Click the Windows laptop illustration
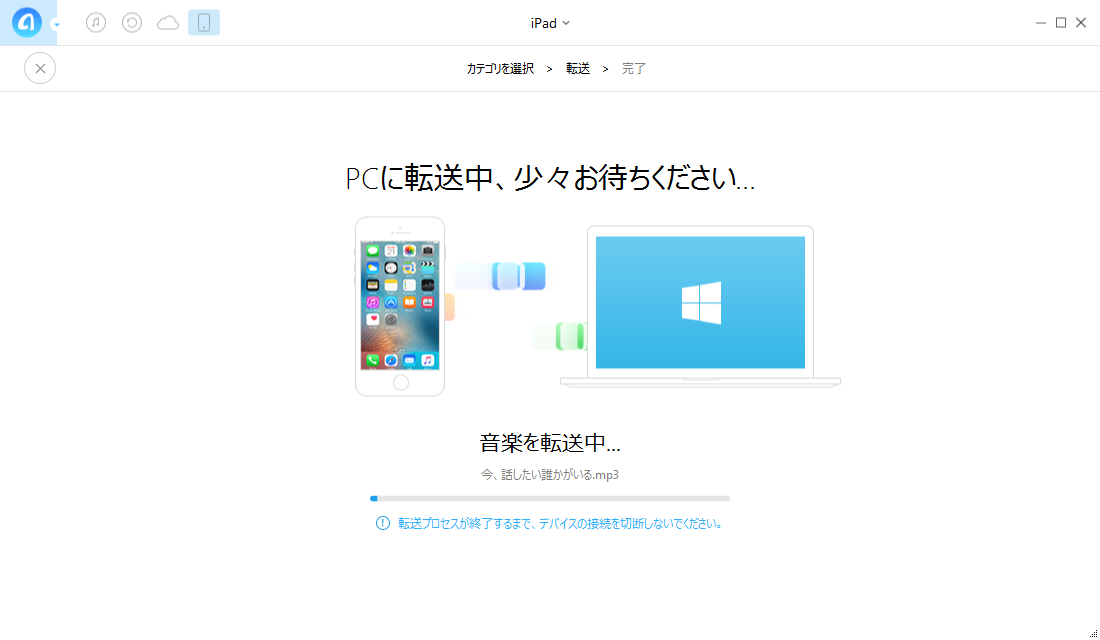Screen dimensions: 1100x640 [x=700, y=306]
